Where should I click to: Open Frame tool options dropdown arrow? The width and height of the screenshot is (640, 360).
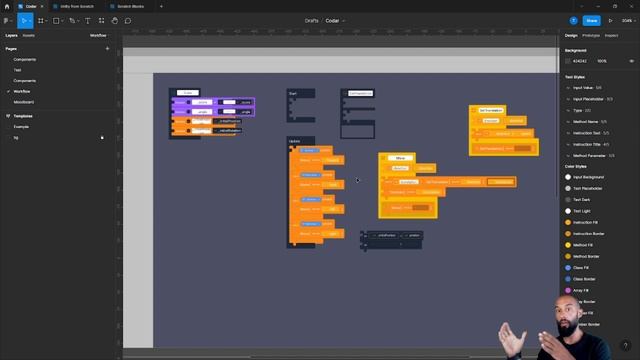(46, 21)
